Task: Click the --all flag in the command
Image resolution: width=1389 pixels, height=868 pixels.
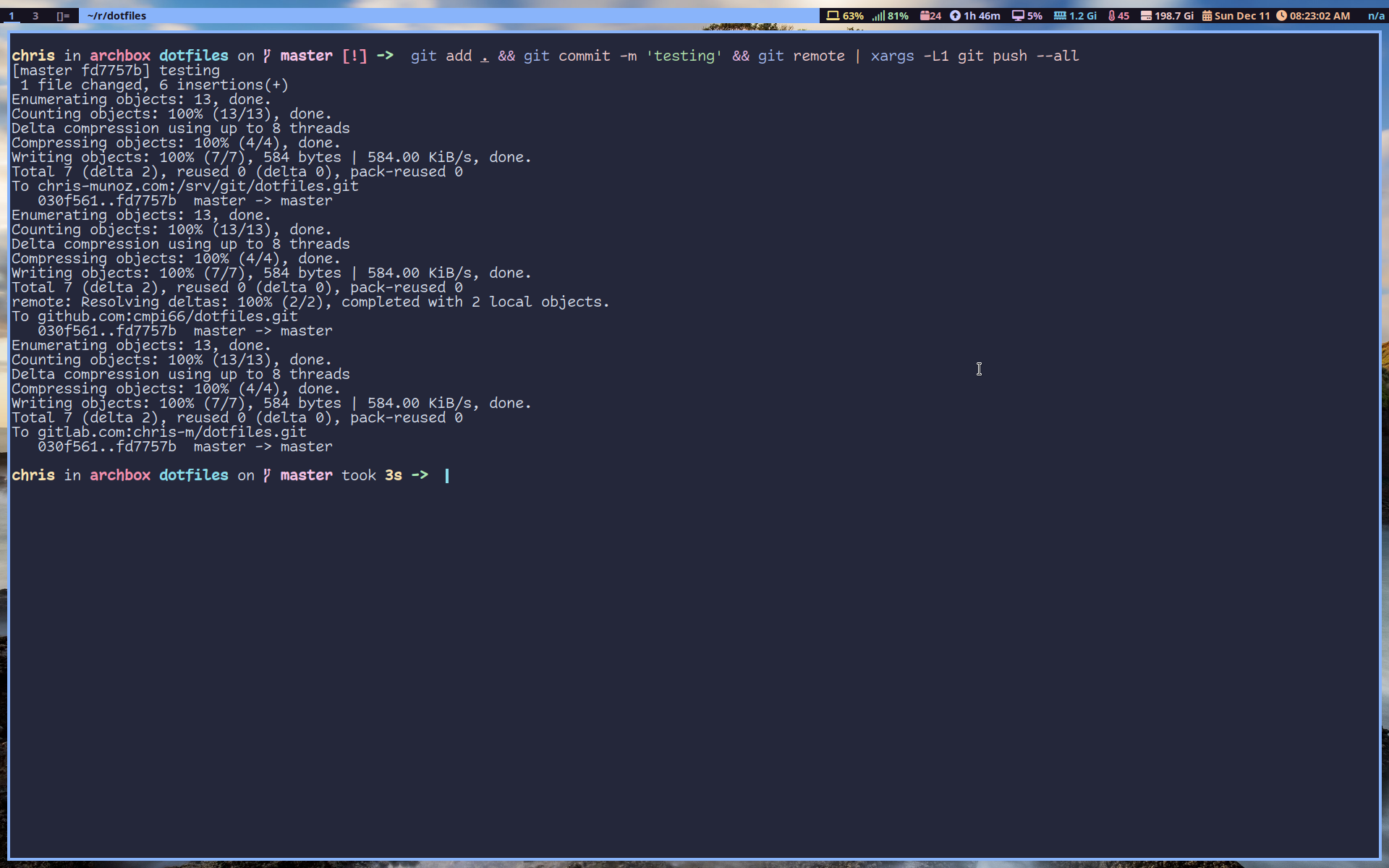Action: (x=1058, y=56)
